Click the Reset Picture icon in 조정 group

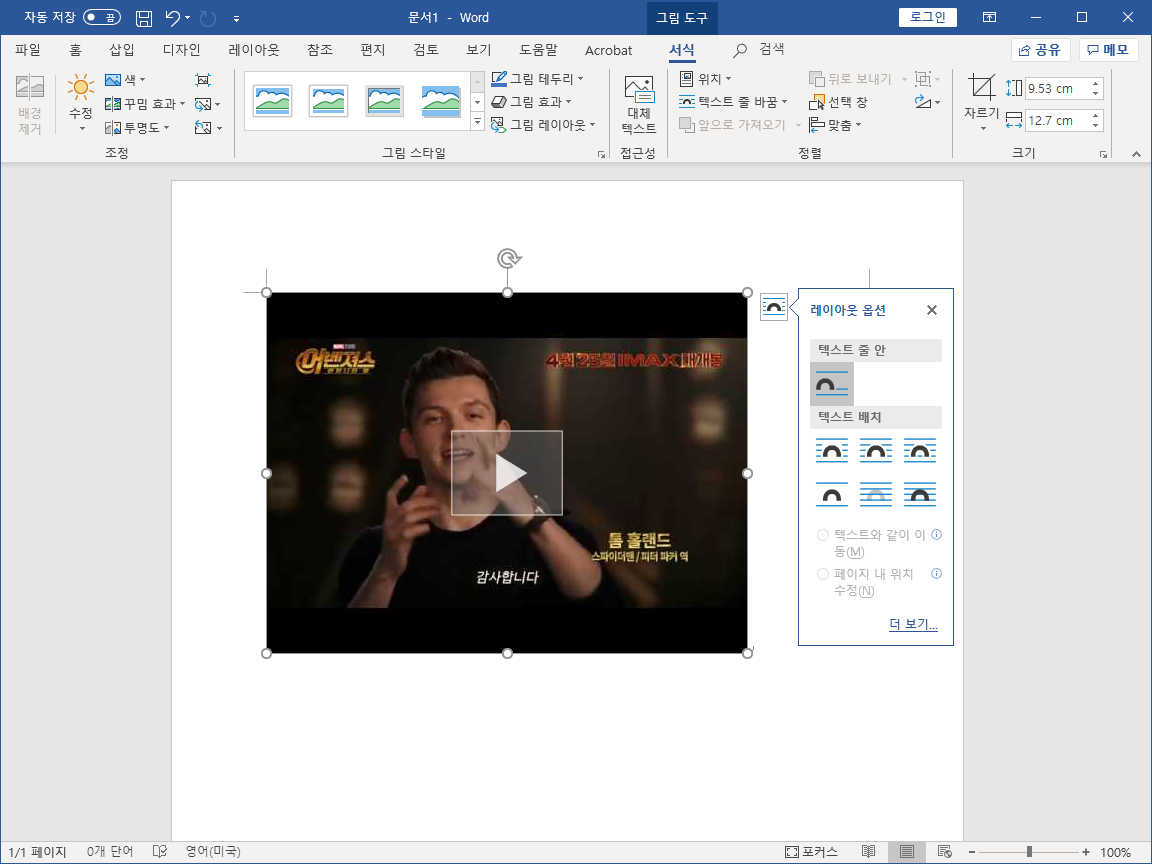(204, 128)
